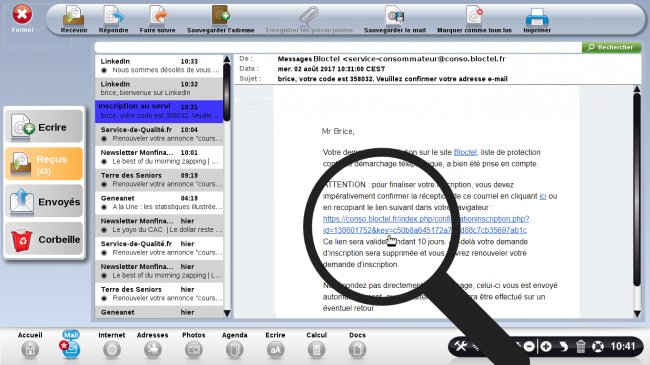Click Sauvegarder le mail icon
Image resolution: width=650 pixels, height=365 pixels.
click(x=395, y=17)
